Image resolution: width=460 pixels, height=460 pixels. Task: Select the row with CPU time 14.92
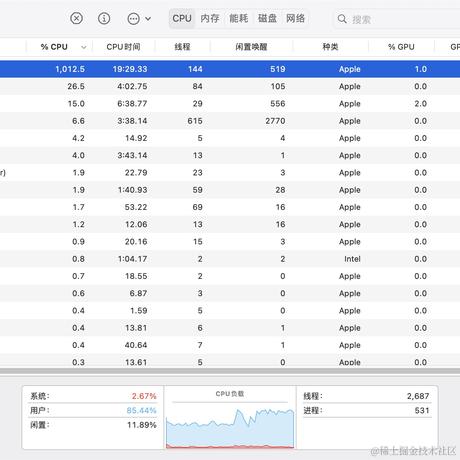coord(230,138)
